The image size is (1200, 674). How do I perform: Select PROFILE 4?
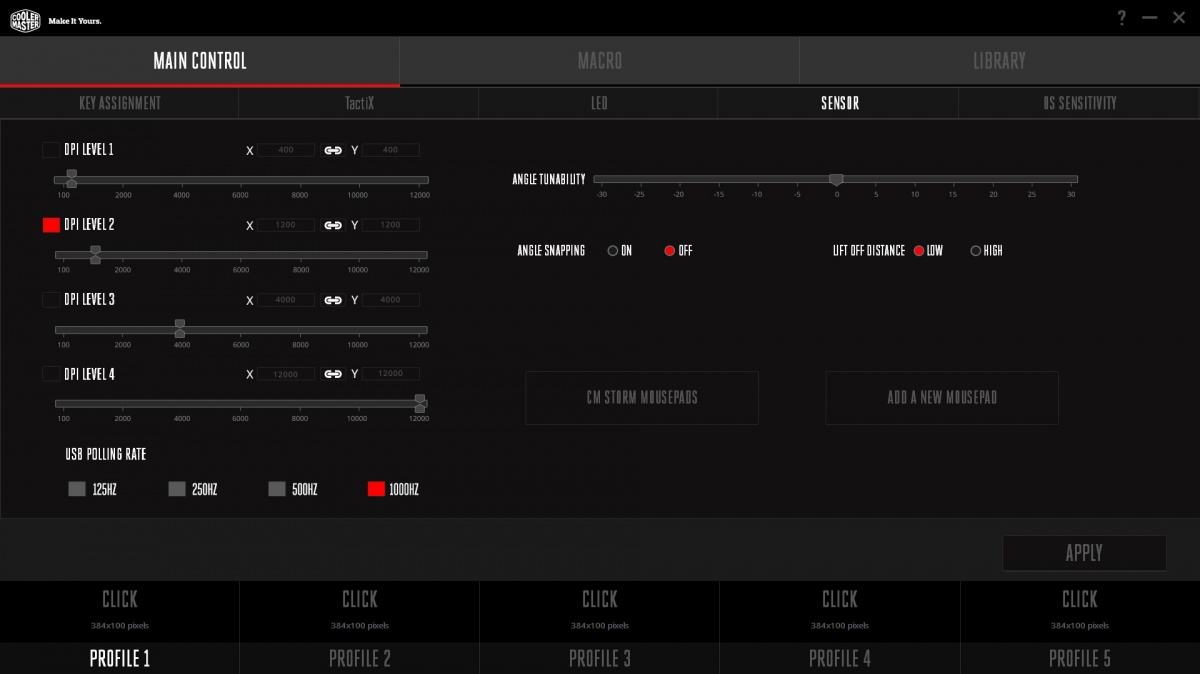pyautogui.click(x=840, y=658)
